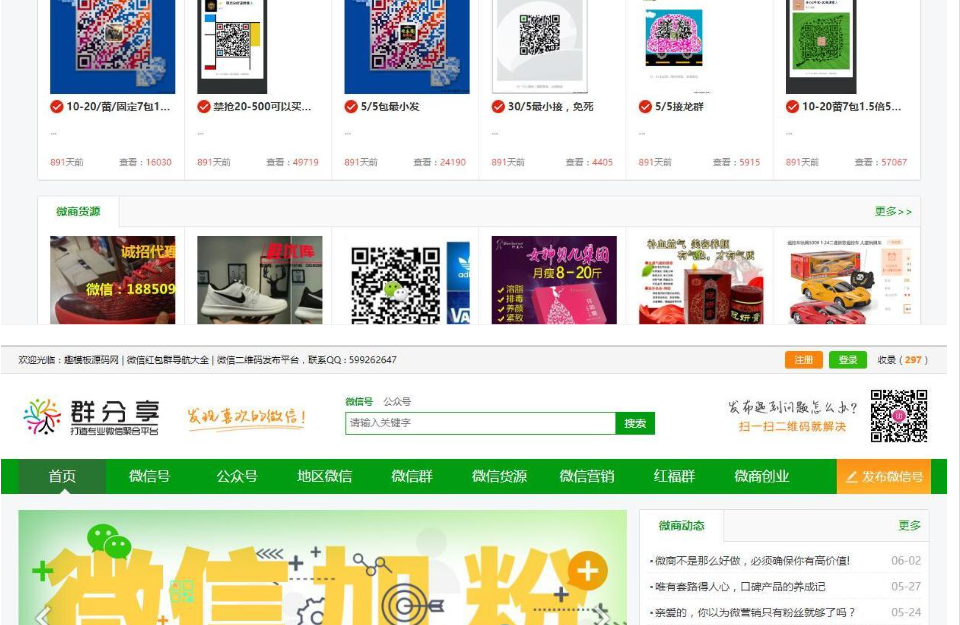Click the green 登录 button
This screenshot has height=625, width=960.
tap(847, 360)
